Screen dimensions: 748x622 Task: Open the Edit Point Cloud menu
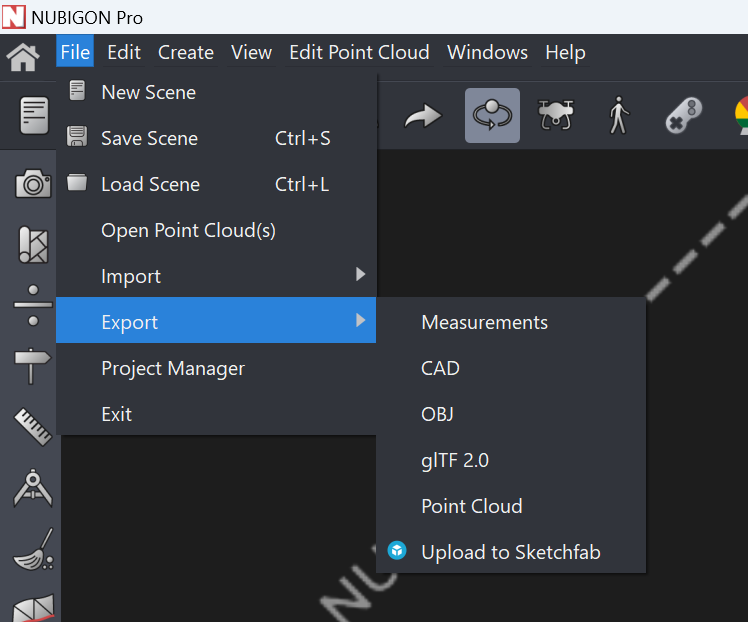[359, 52]
